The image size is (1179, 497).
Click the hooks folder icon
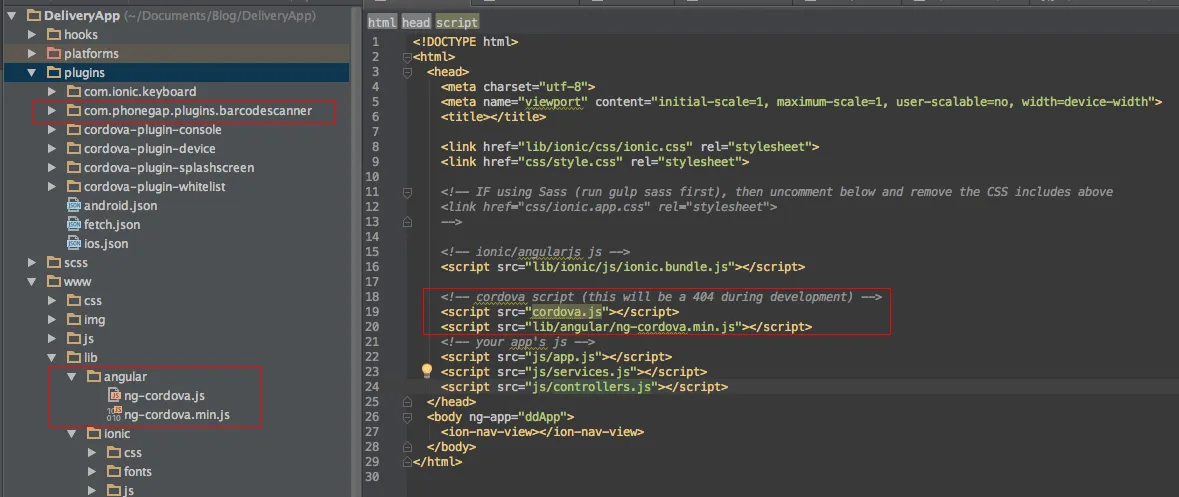(x=53, y=35)
